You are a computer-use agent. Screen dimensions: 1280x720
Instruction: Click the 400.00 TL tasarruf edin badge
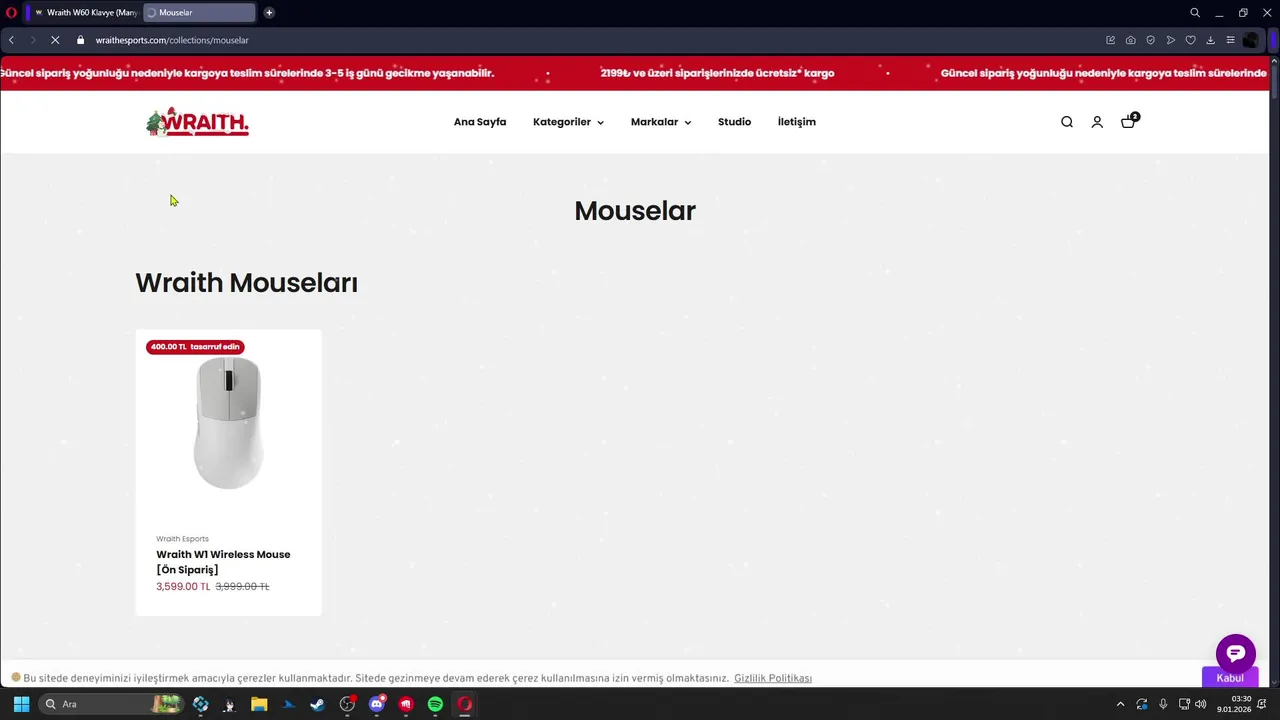195,347
